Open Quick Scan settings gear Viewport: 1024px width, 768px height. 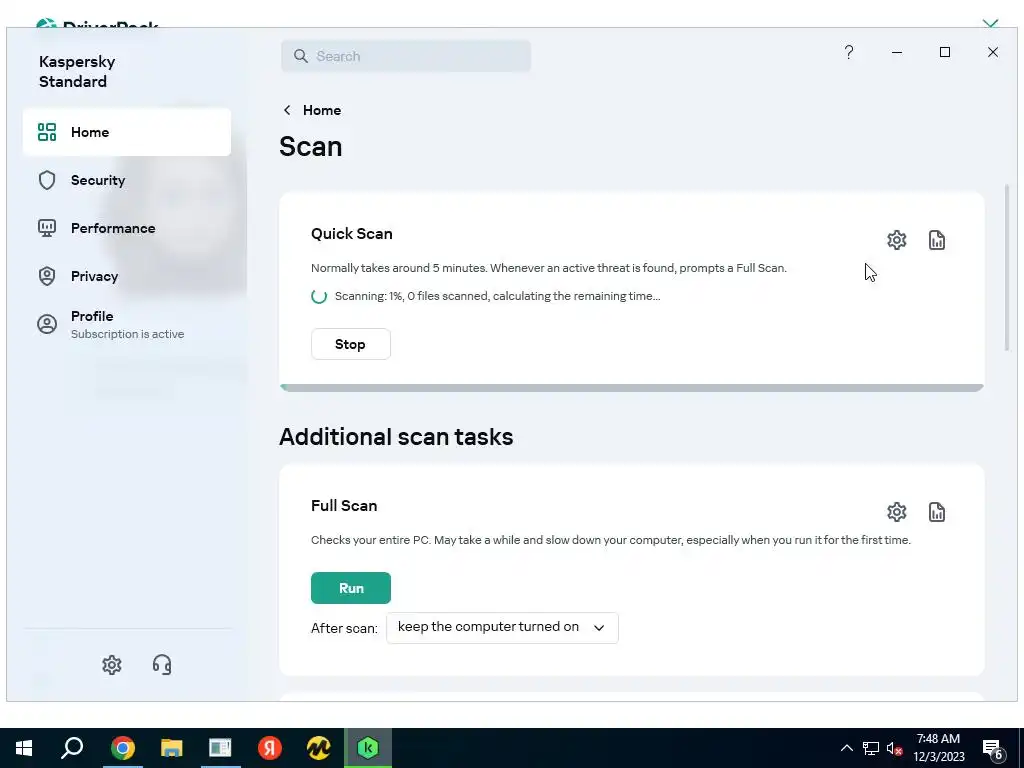click(897, 240)
